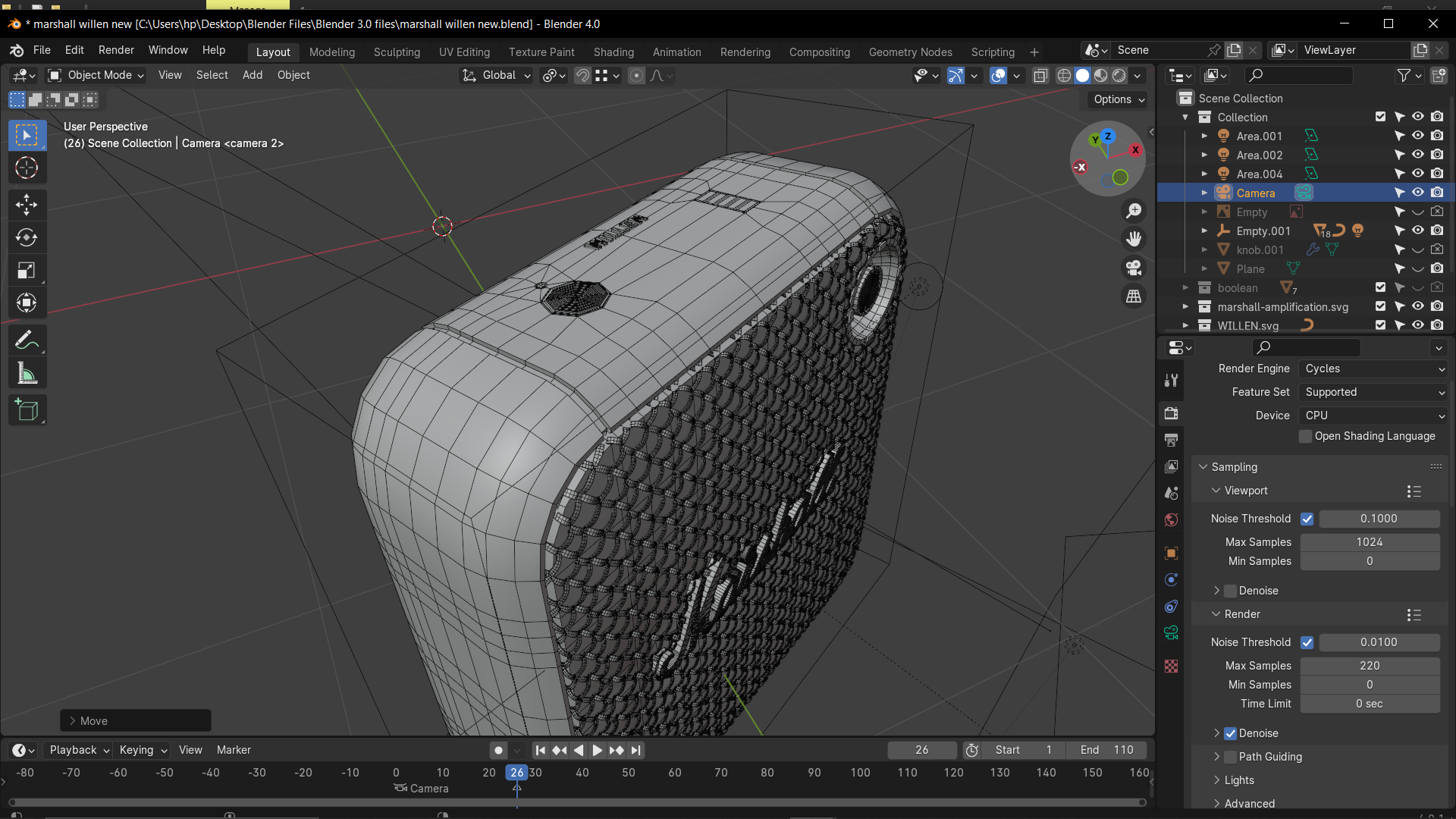Open the Object Constraints properties tab
The height and width of the screenshot is (819, 1456).
coord(1171,606)
